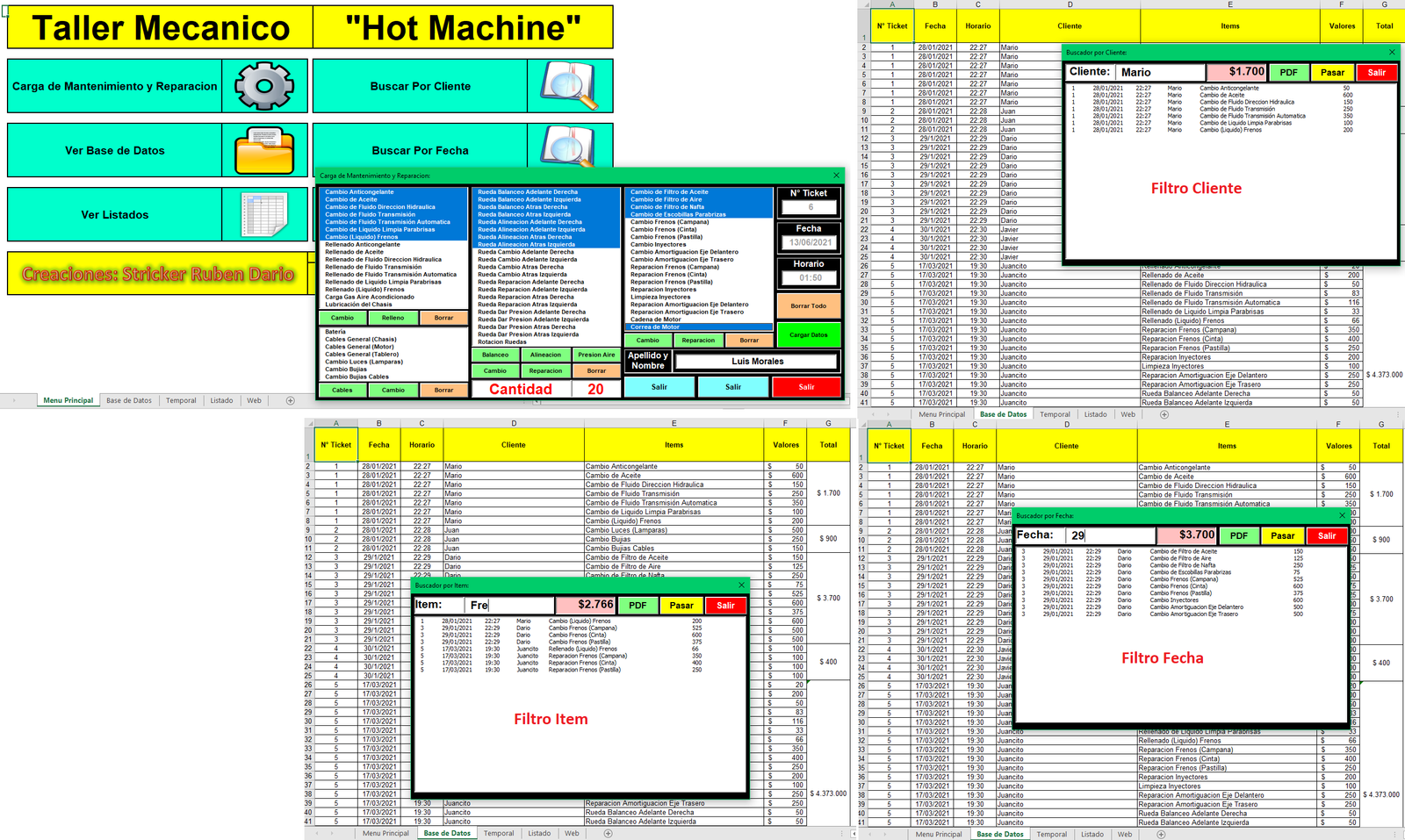Add new sheet via plus icon after Web tab in Menu Principal workbook

point(291,400)
